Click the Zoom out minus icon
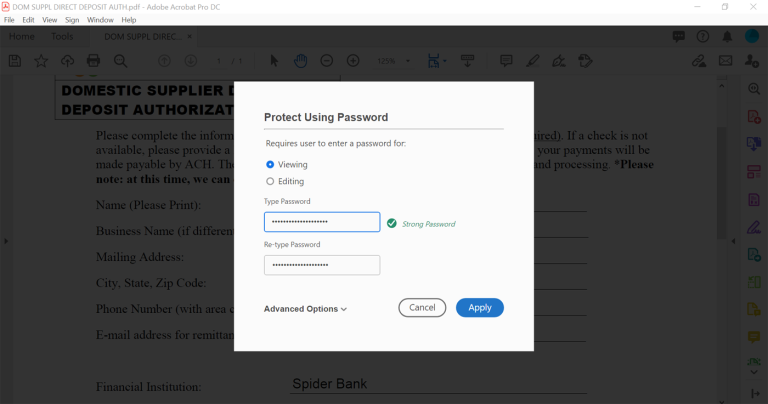This screenshot has height=404, width=768. (x=326, y=61)
